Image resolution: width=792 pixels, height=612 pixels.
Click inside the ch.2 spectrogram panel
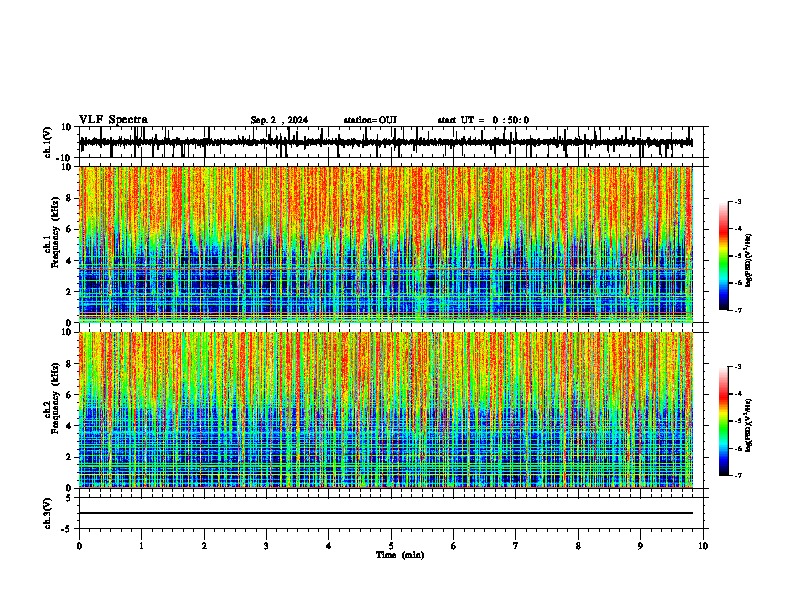point(386,410)
